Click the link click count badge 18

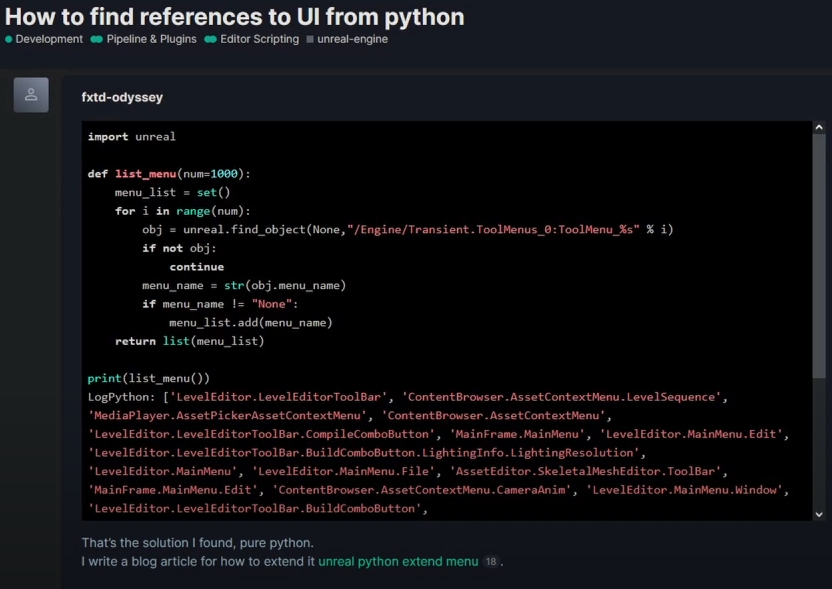click(x=491, y=561)
